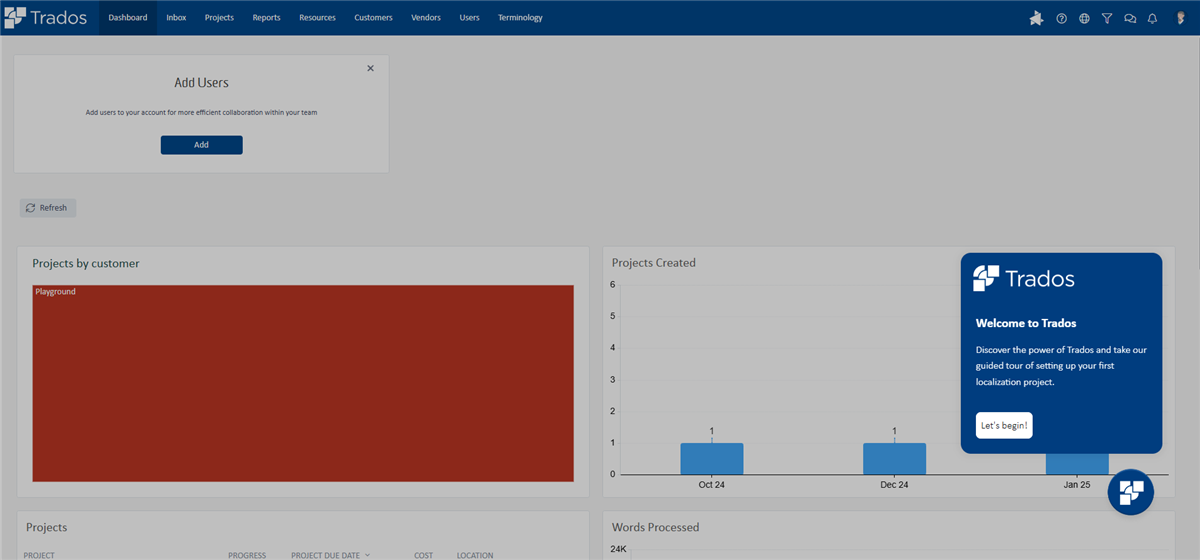Click the globe language icon
Image resolution: width=1200 pixels, height=560 pixels.
coord(1084,18)
